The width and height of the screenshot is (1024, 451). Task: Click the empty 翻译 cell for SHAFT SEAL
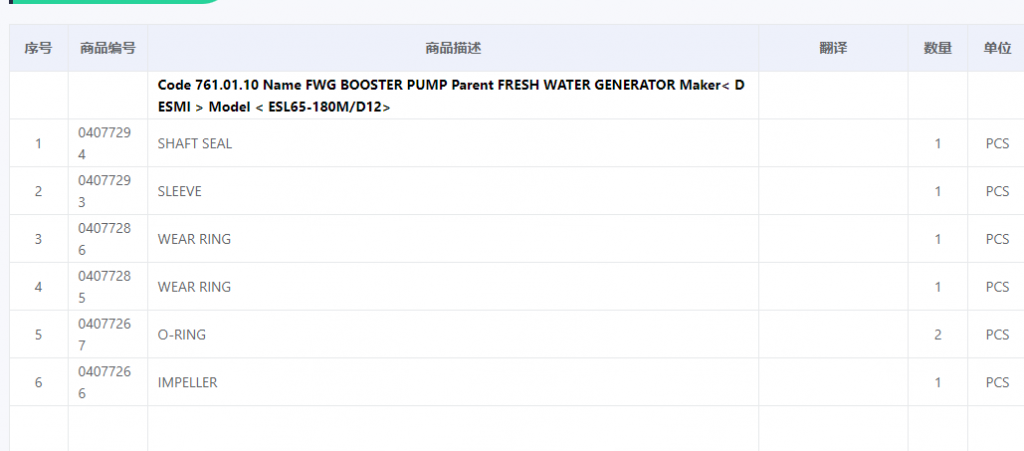(x=833, y=143)
